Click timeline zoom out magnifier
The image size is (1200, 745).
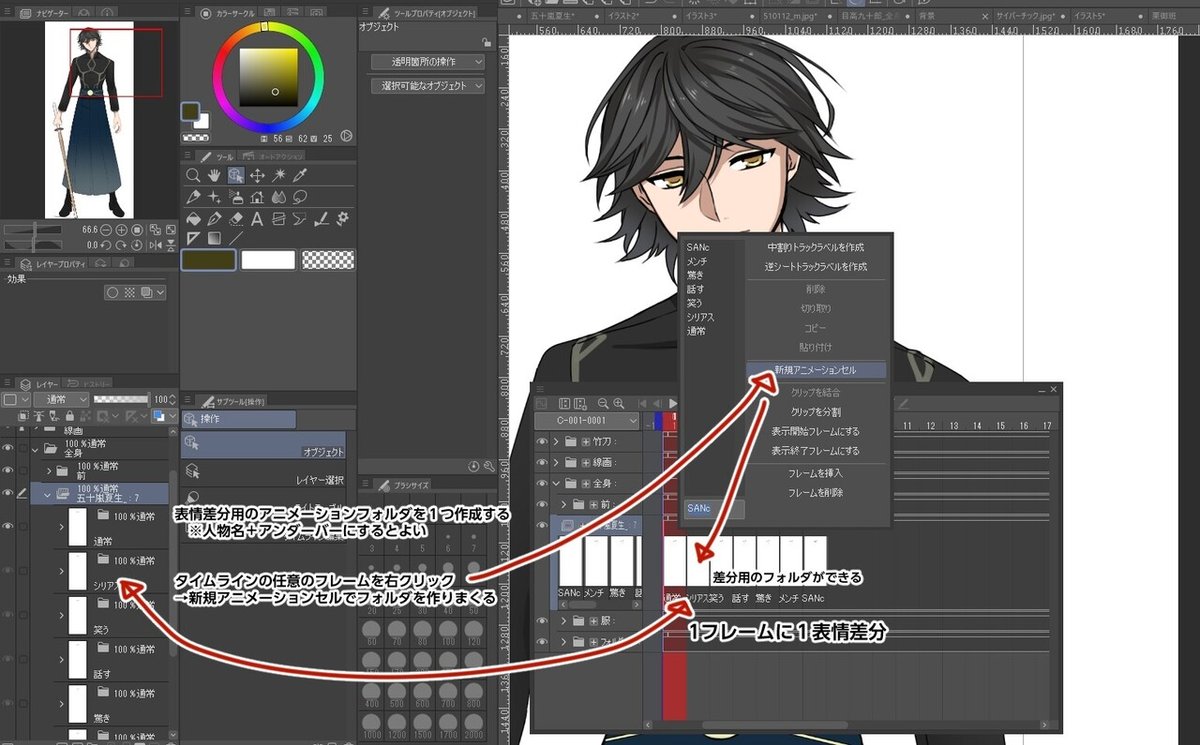(x=603, y=402)
